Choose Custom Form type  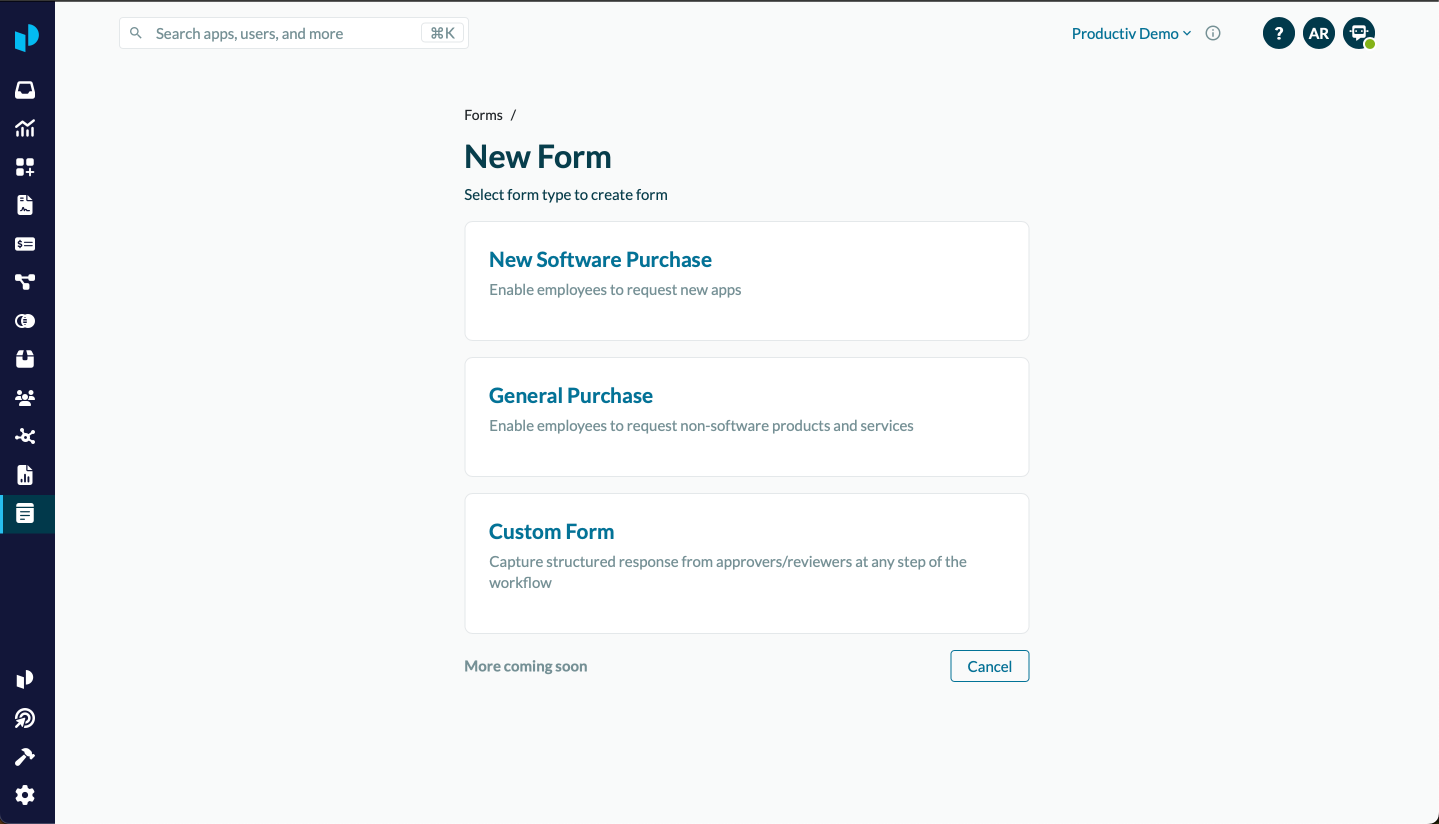[x=747, y=563]
